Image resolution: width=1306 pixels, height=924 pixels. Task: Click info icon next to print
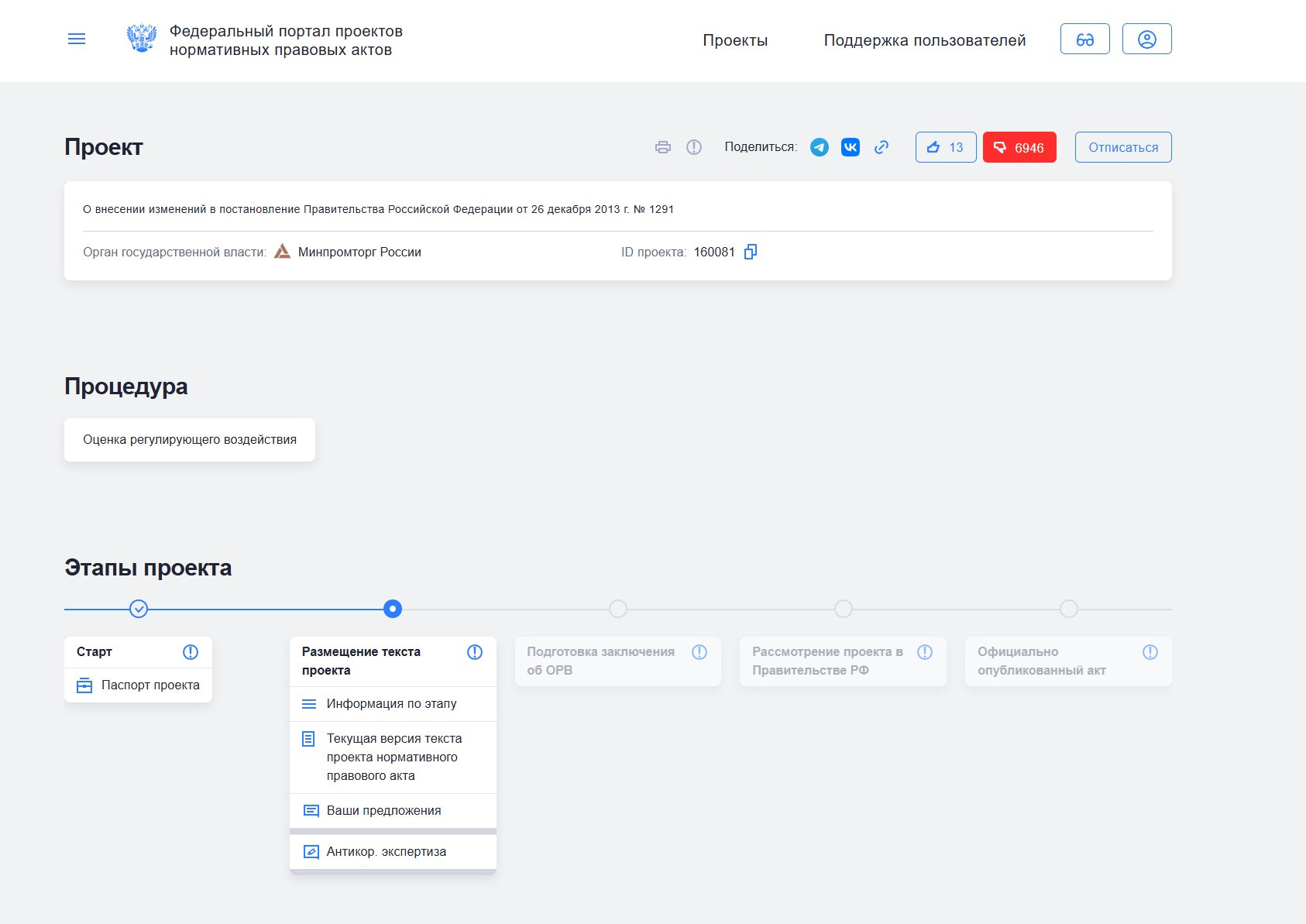click(694, 147)
